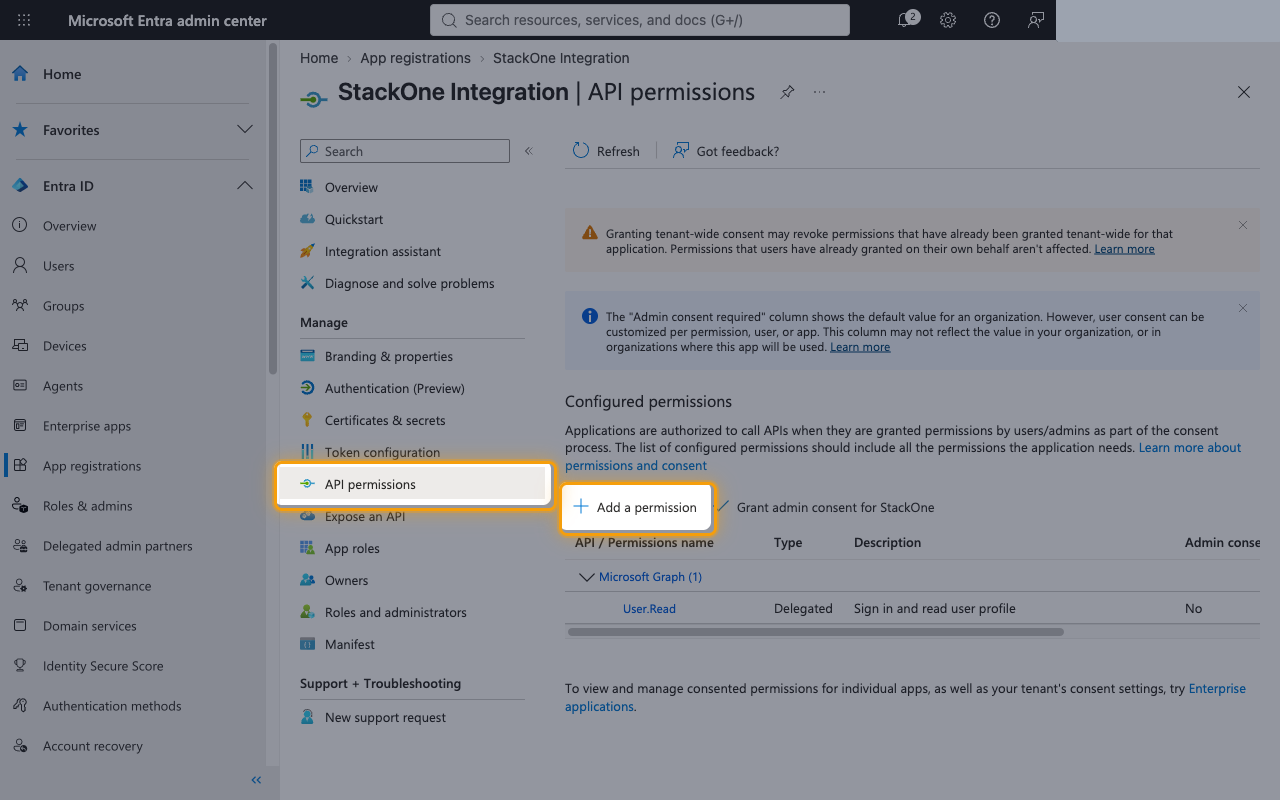
Task: Collapse the Microsoft Graph (1) group
Action: coord(587,577)
